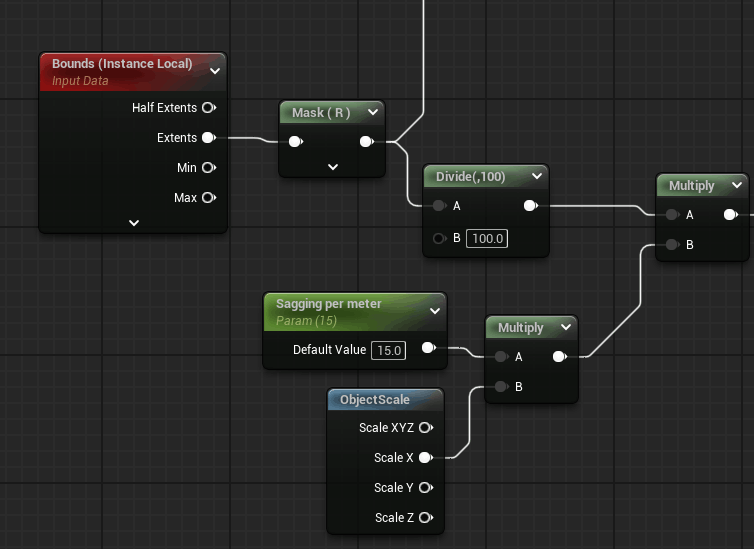The height and width of the screenshot is (549, 754).
Task: Click the Scale Y output pin
Action: pyautogui.click(x=426, y=487)
